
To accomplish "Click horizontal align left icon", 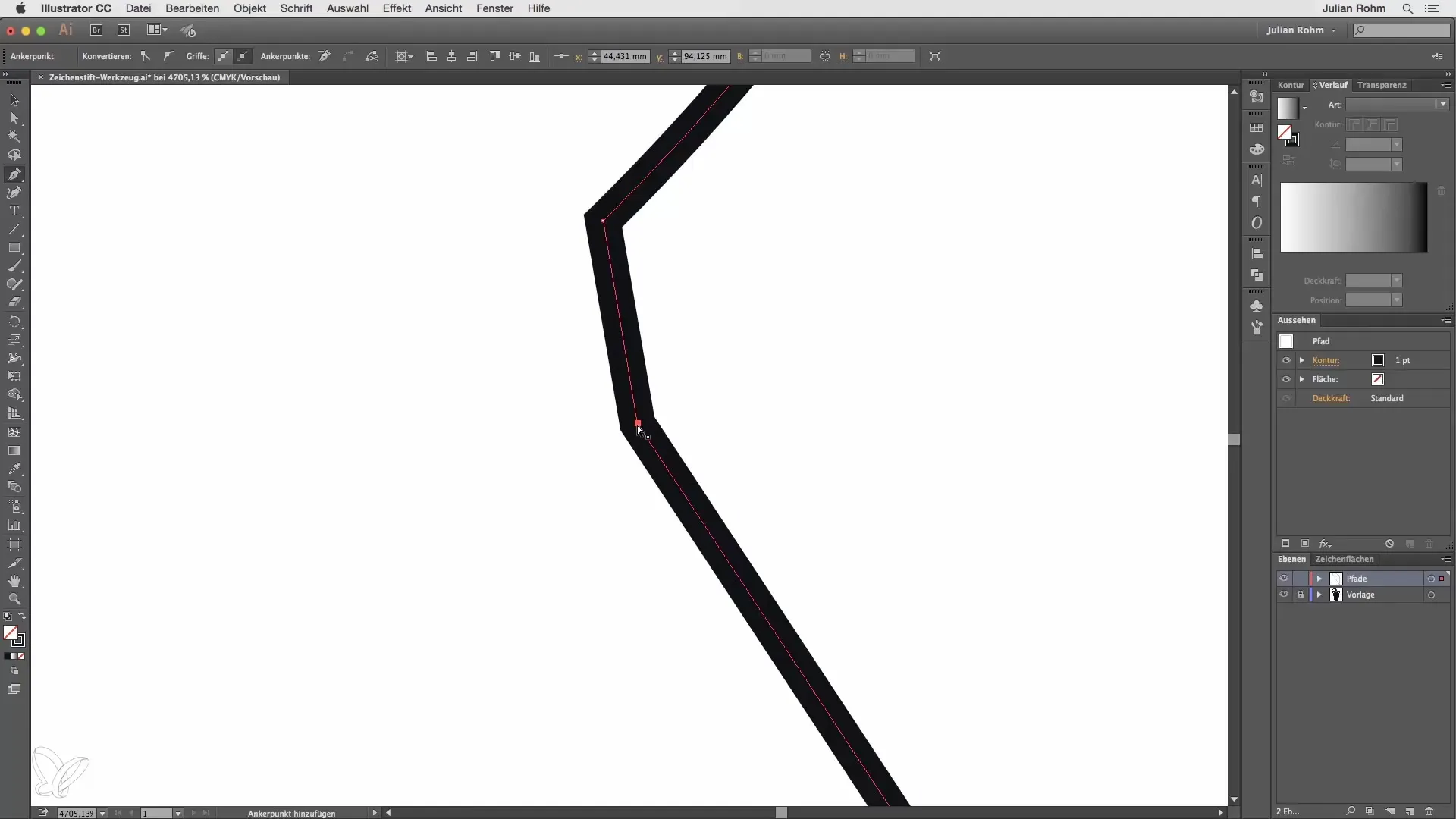I will [431, 56].
